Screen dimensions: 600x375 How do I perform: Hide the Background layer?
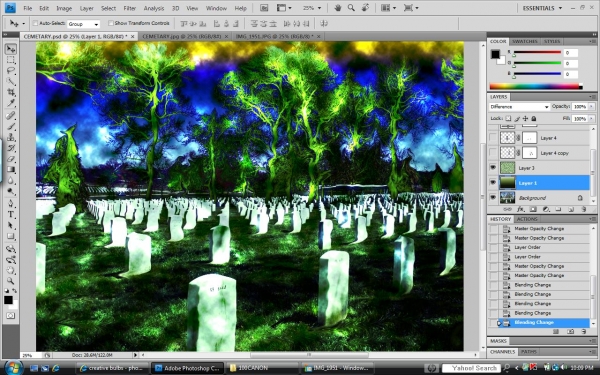[x=493, y=198]
